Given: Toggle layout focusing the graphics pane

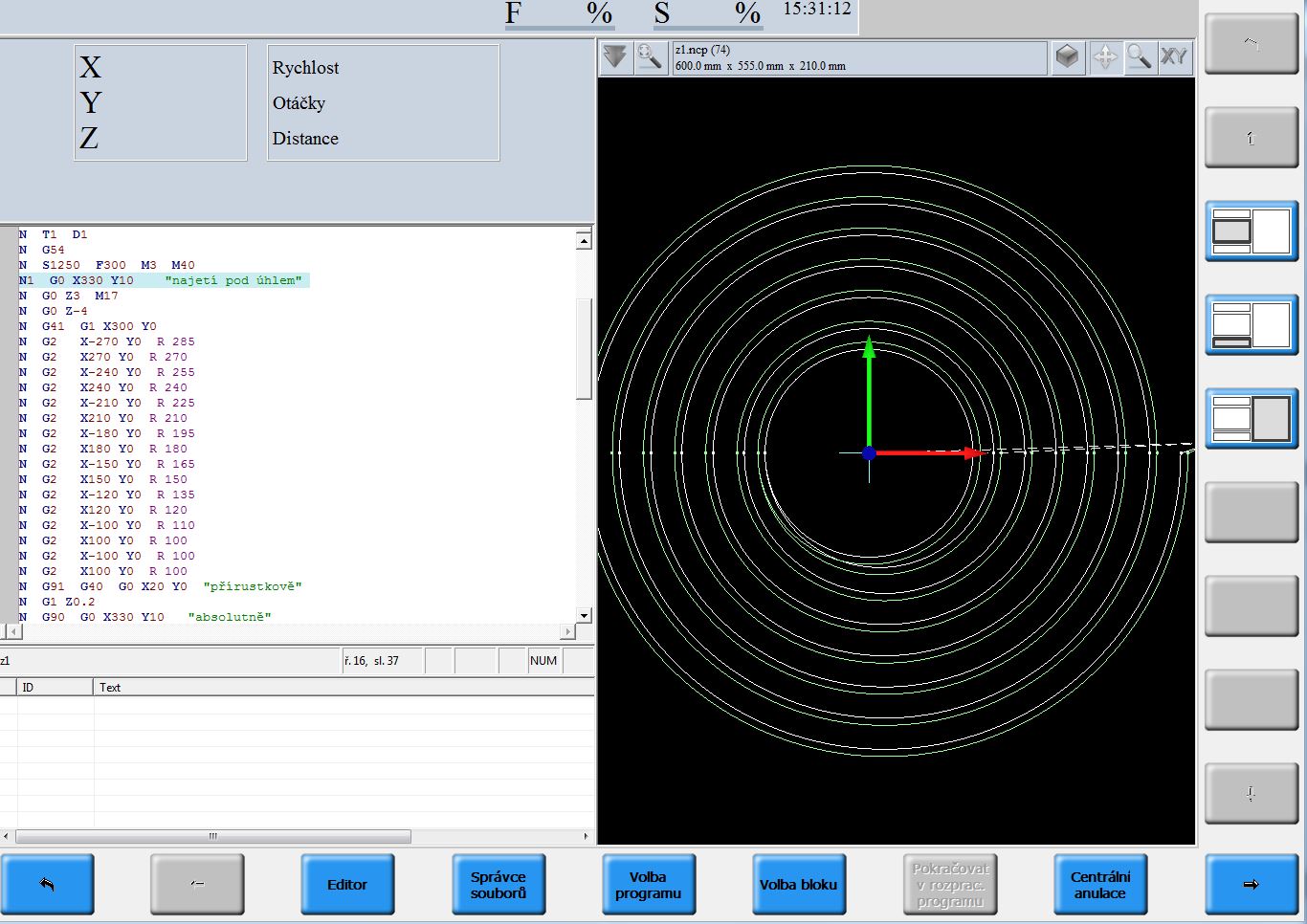Looking at the screenshot, I should tap(1251, 419).
